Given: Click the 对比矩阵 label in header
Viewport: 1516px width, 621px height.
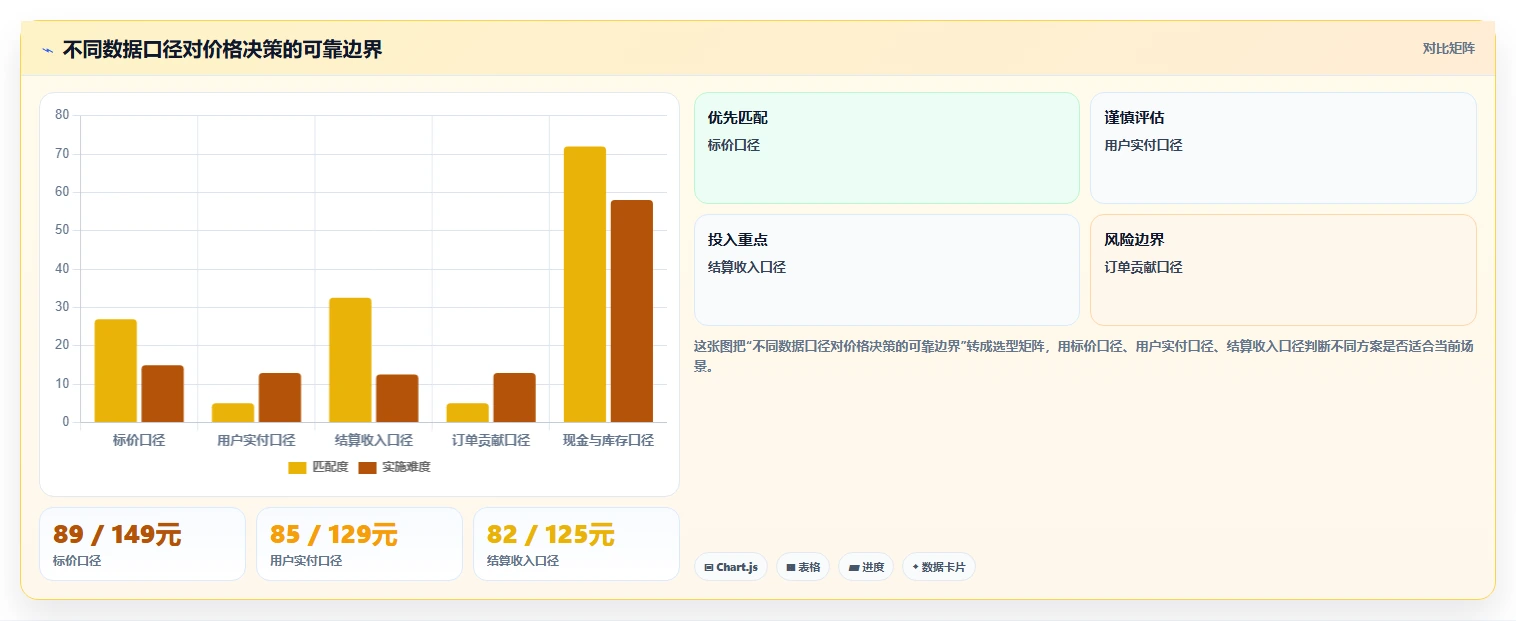Looking at the screenshot, I should click(x=1448, y=48).
